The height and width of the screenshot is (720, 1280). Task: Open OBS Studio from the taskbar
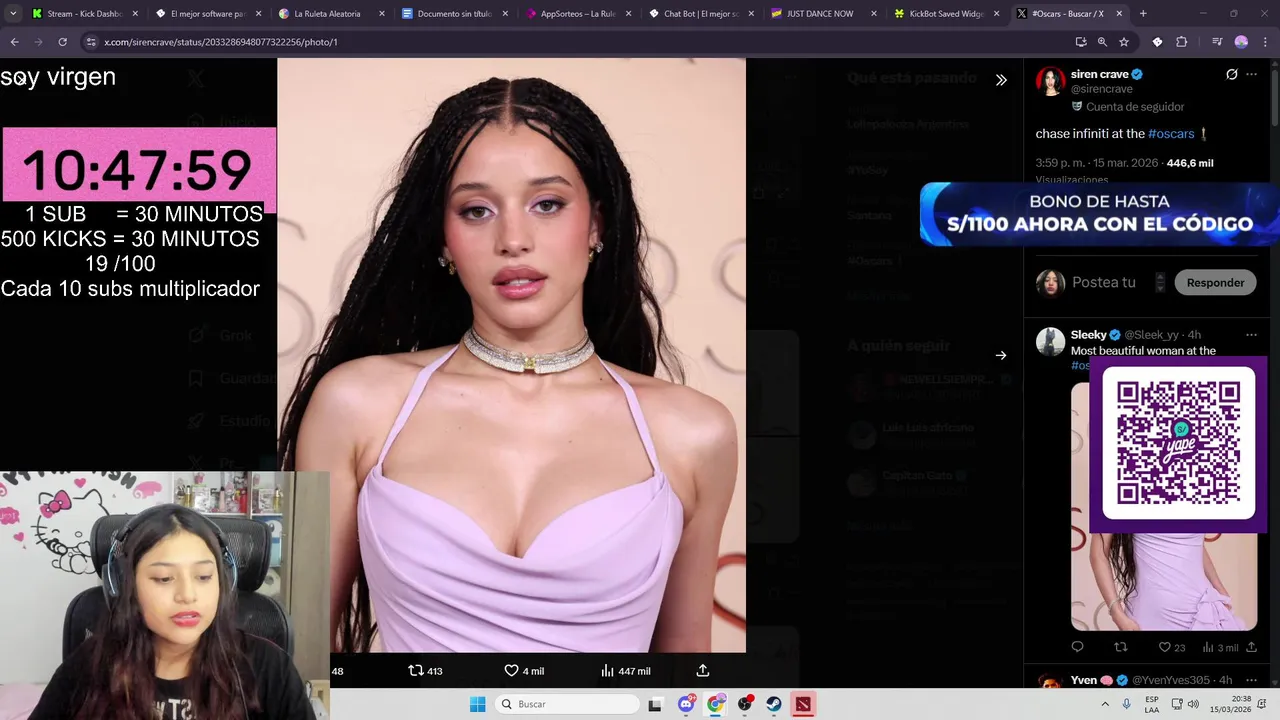(745, 704)
